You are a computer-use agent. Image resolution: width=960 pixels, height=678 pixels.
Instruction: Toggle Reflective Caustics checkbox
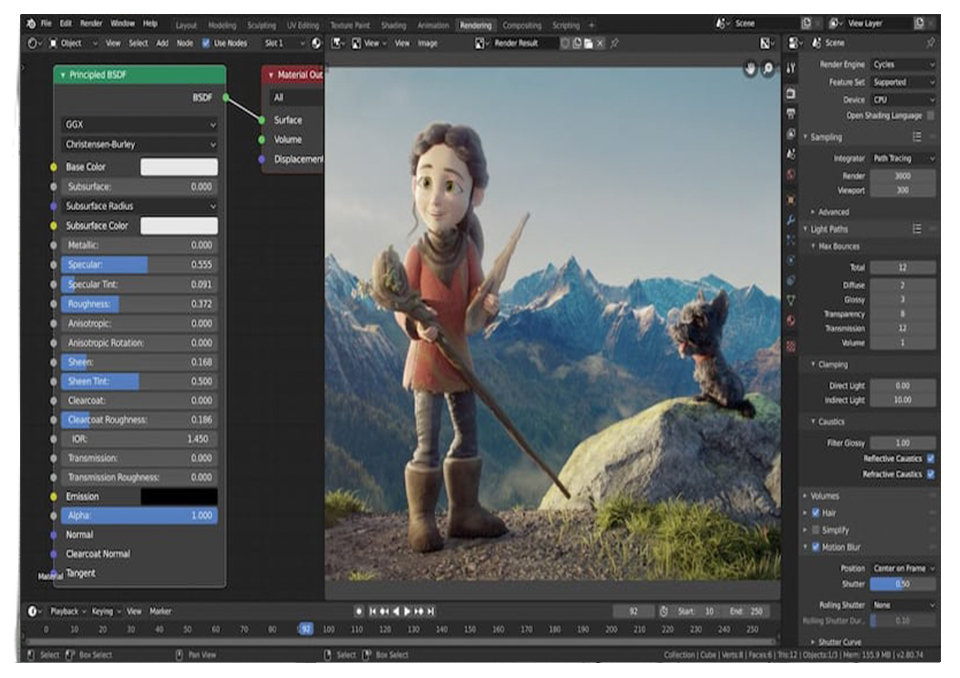931,459
